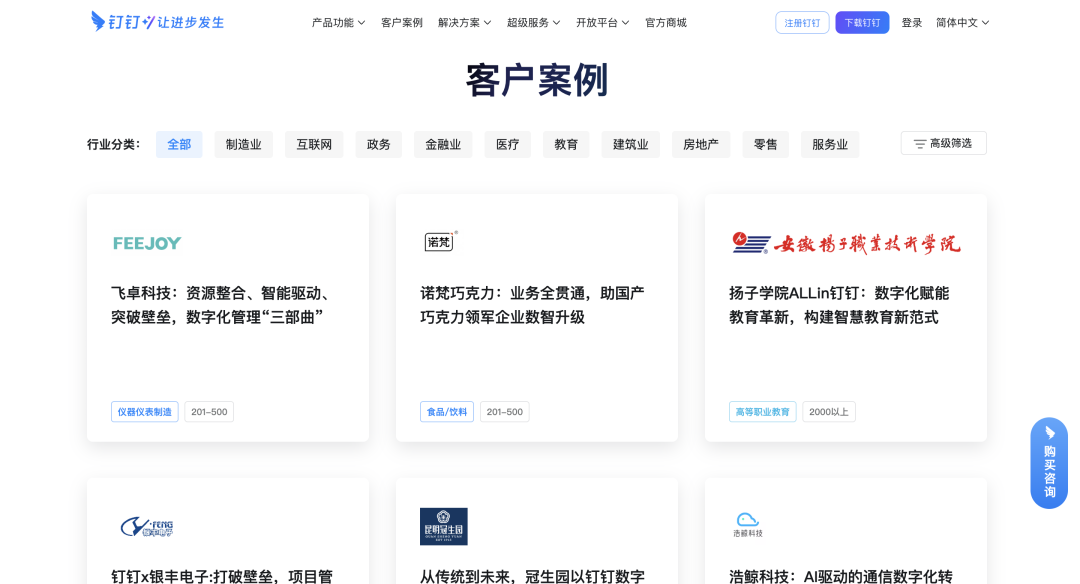Open the 钉钉x银丰电子 case title
1080x584 pixels.
click(x=222, y=576)
